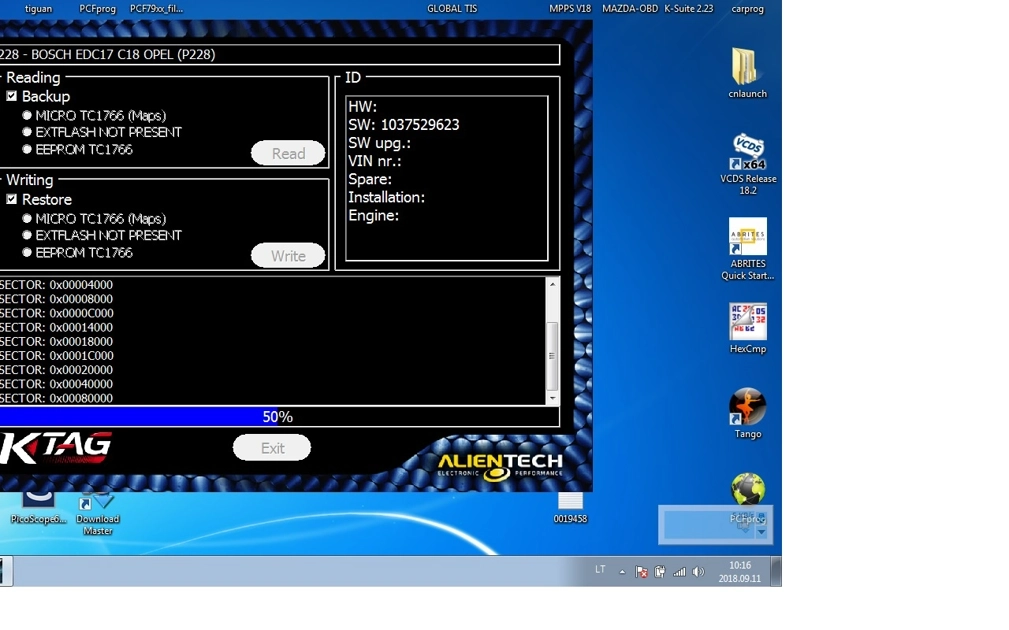Click the Read button
Viewport: 1009px width, 630px height.
[288, 153]
